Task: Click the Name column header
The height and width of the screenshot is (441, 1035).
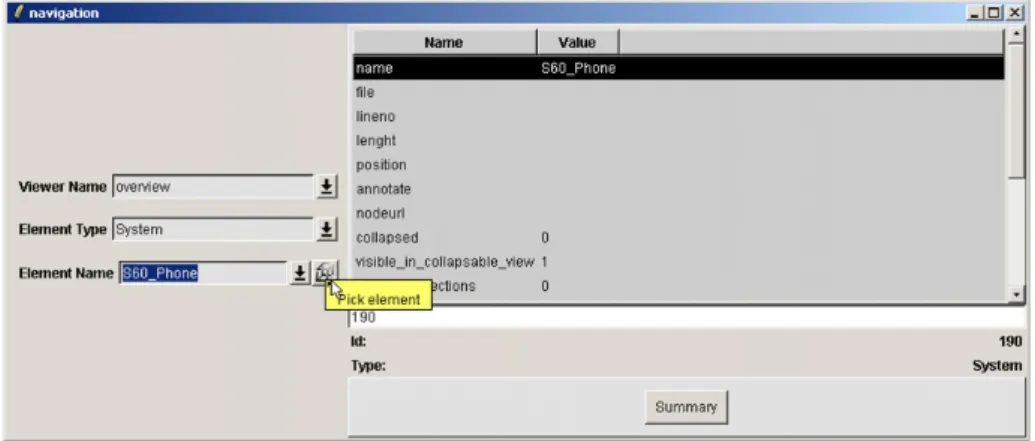Action: pyautogui.click(x=445, y=42)
